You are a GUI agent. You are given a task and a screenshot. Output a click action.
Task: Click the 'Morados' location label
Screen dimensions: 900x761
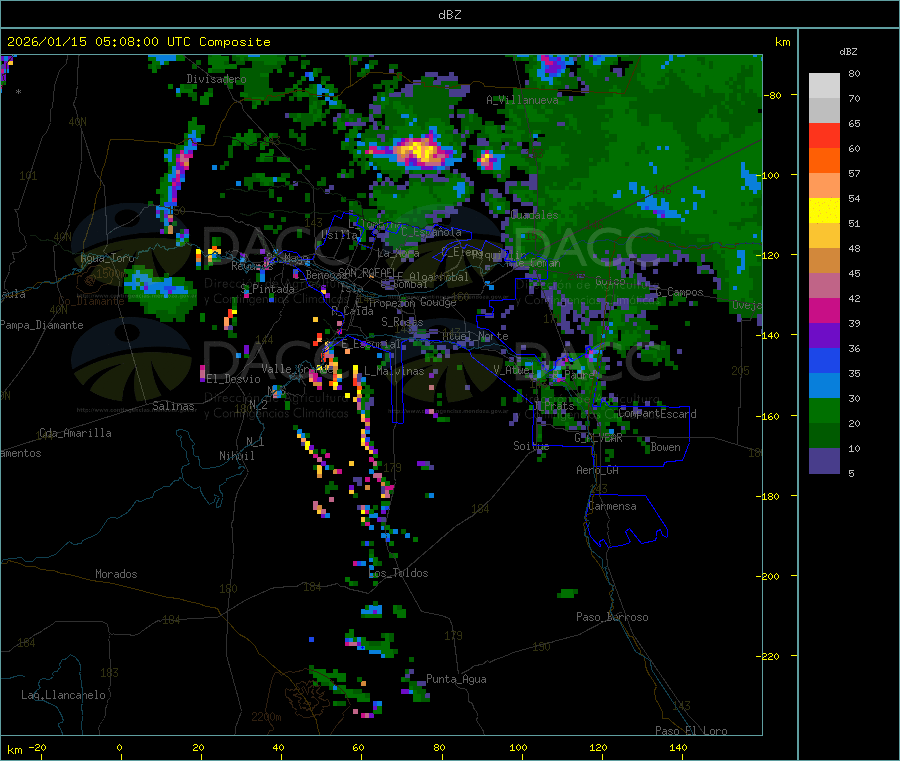pos(116,574)
